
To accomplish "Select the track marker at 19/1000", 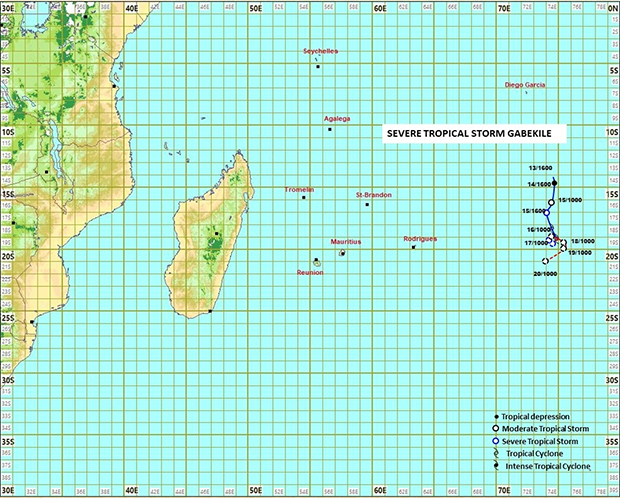I will [x=563, y=247].
